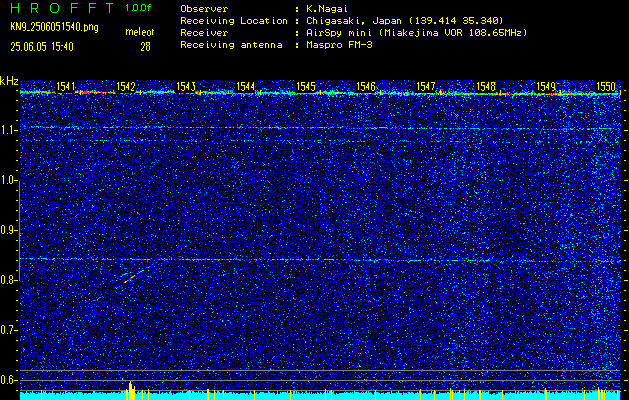The image size is (629, 400).
Task: Click the 1546 time marker
Action: click(366, 86)
